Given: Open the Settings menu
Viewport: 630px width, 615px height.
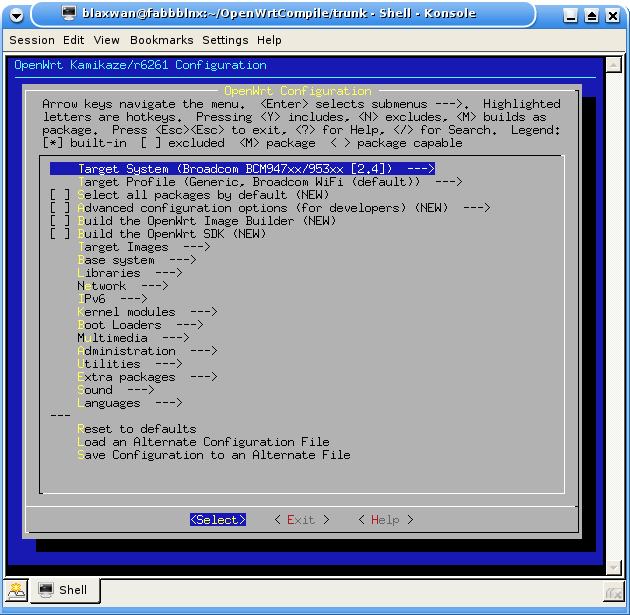Looking at the screenshot, I should pyautogui.click(x=225, y=40).
